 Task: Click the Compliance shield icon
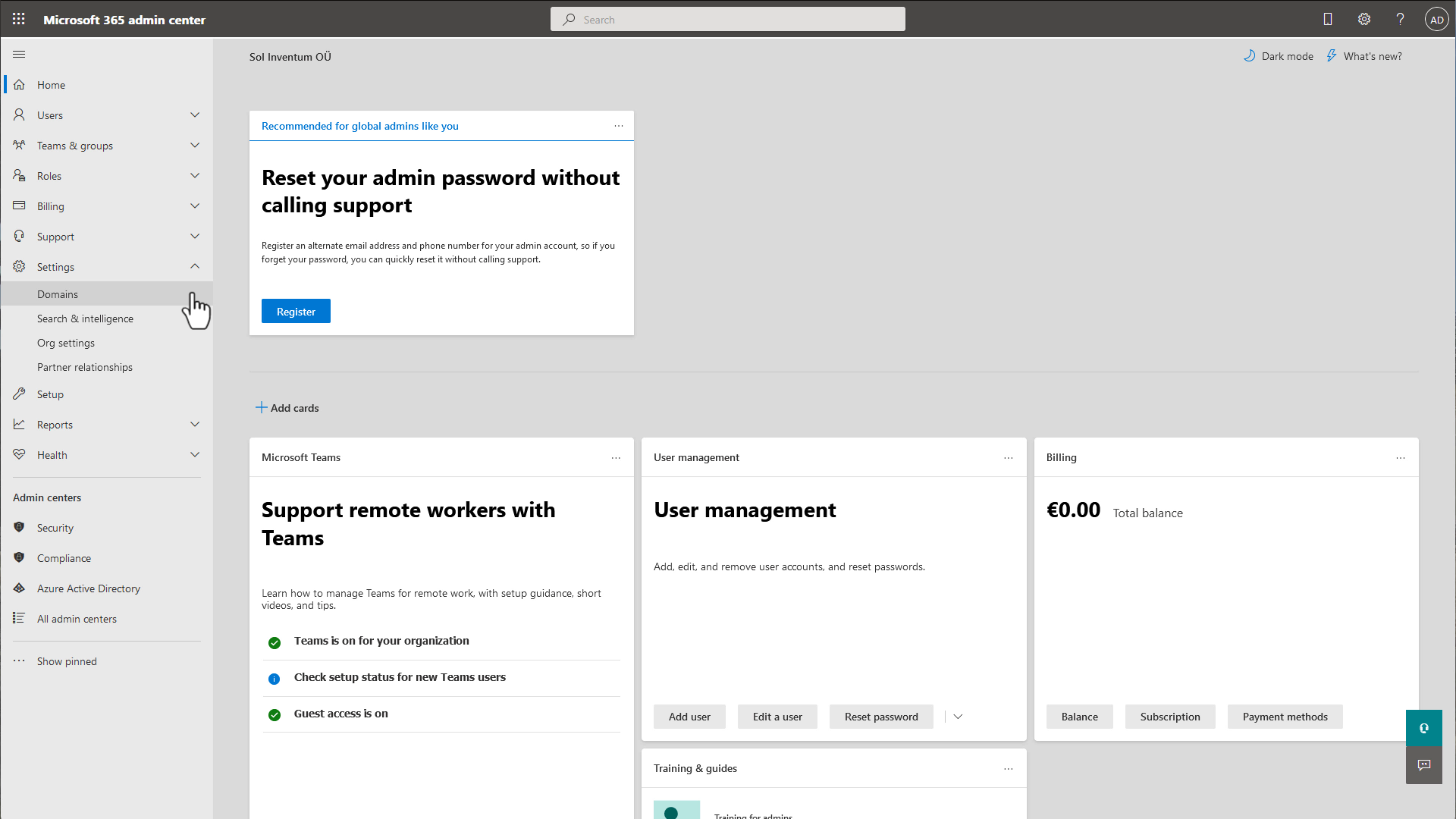19,558
